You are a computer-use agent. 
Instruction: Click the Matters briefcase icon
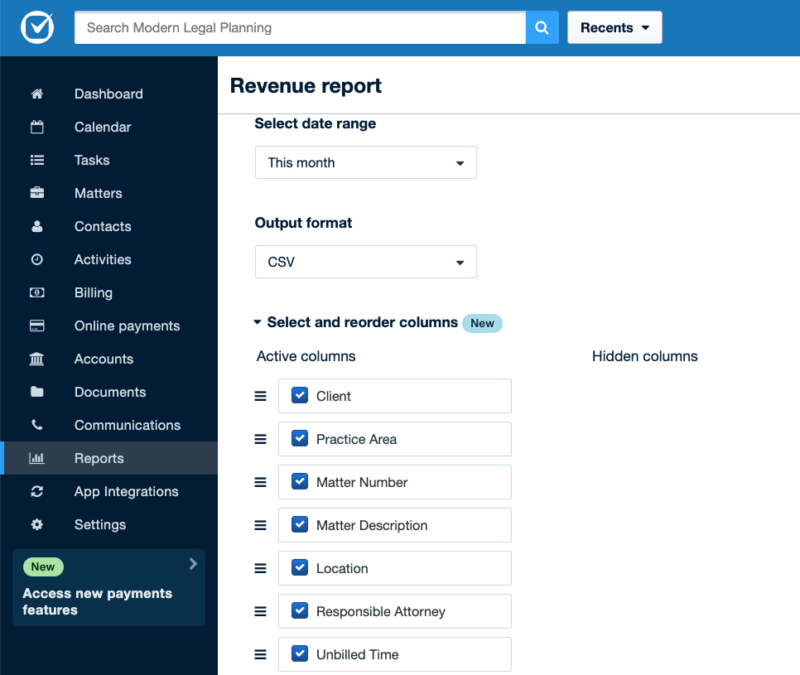click(36, 193)
